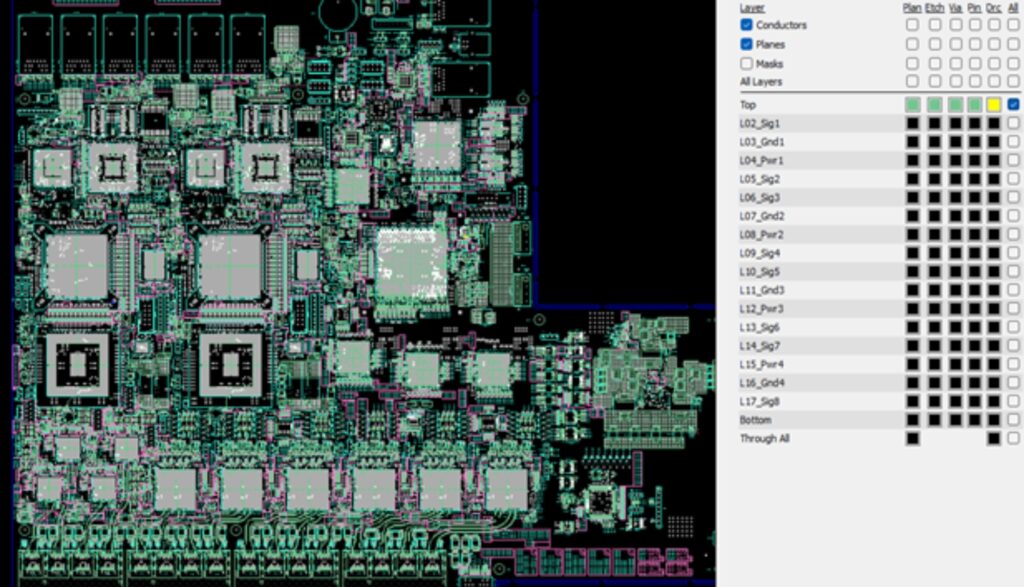Check All Layers row Via checkbox

(956, 81)
